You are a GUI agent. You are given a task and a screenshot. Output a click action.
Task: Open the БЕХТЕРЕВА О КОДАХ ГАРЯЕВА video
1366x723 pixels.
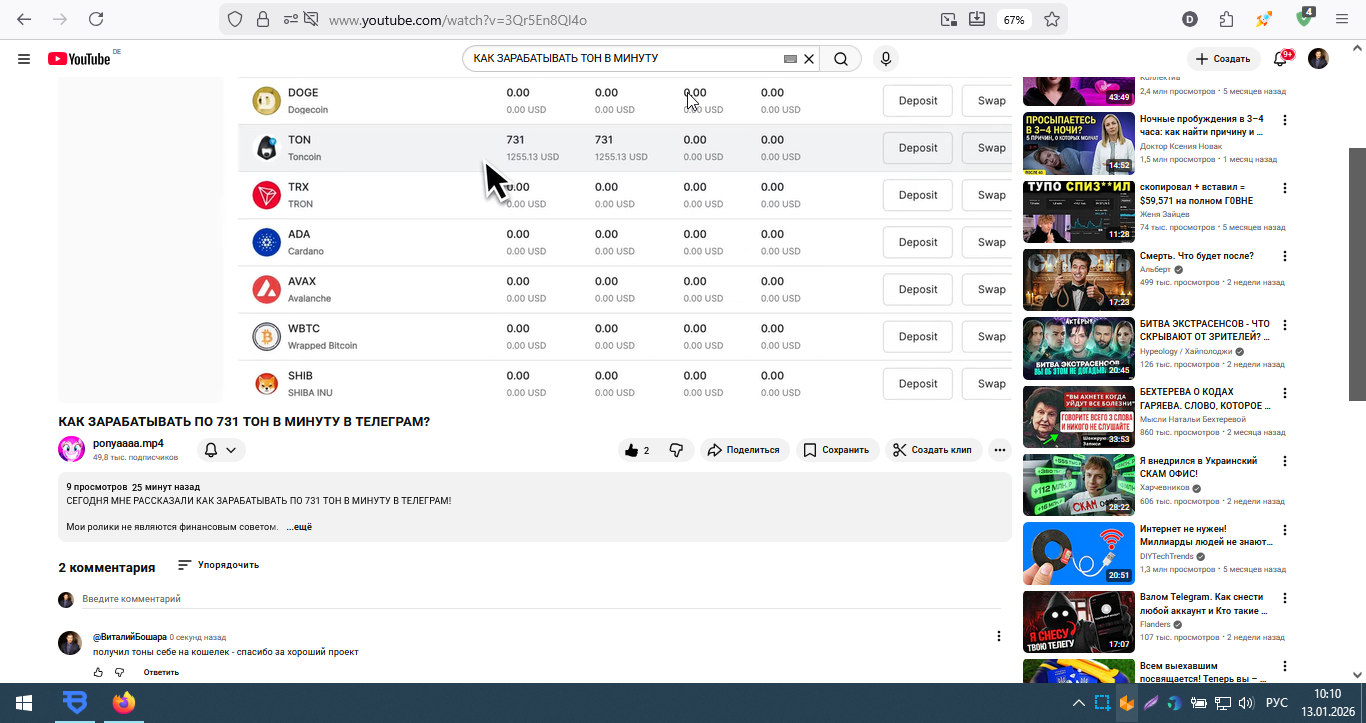click(x=1078, y=416)
